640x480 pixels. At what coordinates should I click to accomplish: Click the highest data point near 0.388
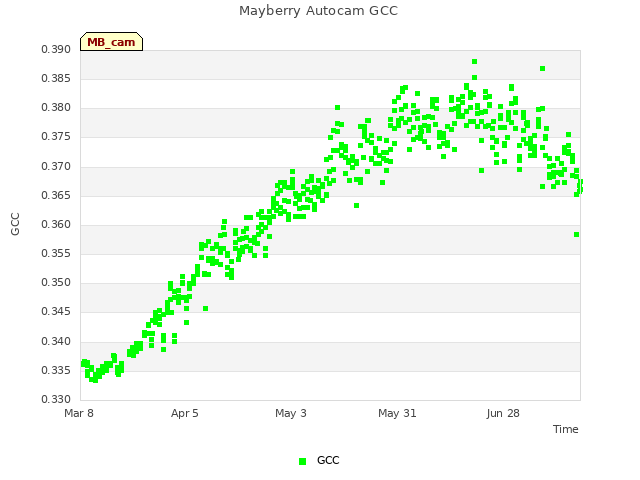(474, 62)
